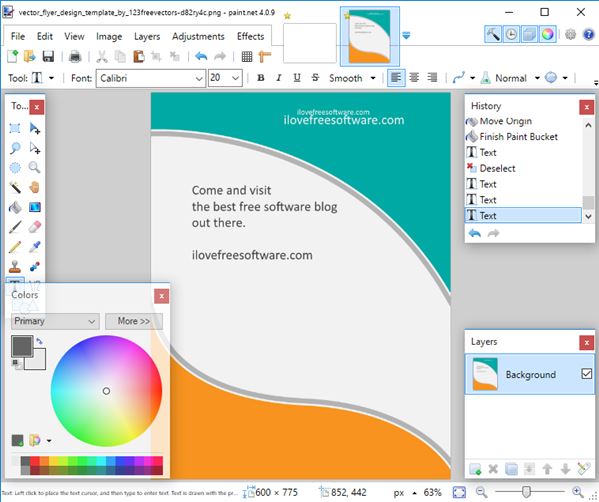The image size is (599, 502).
Task: Toggle the History window button
Action: 511,35
